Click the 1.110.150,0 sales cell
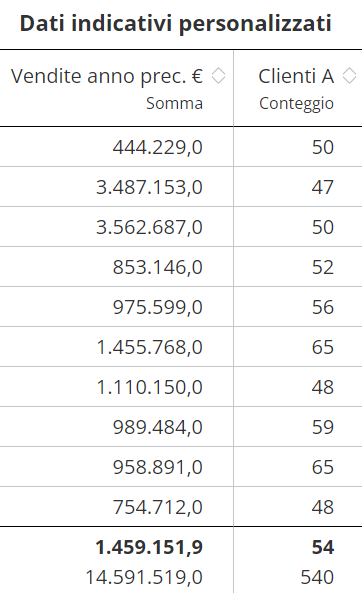Viewport: 362px width, 600px height. (x=149, y=387)
